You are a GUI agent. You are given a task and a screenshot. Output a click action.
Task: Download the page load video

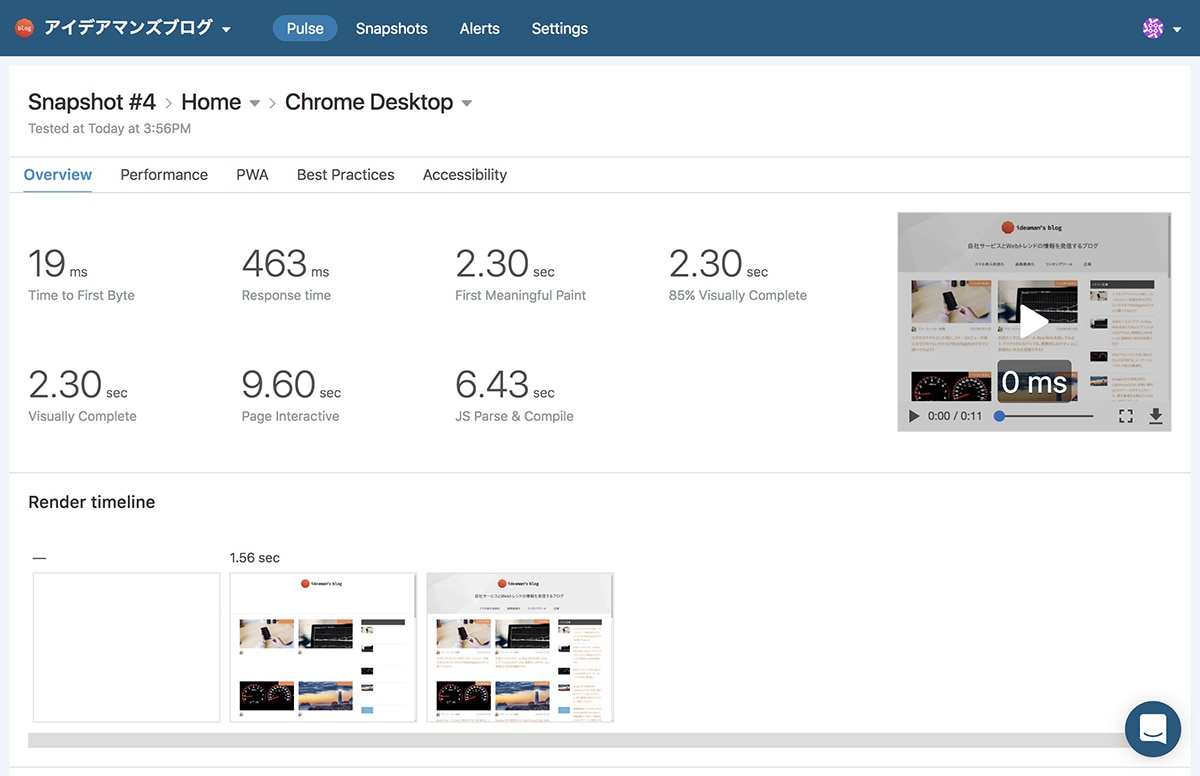pos(1156,416)
